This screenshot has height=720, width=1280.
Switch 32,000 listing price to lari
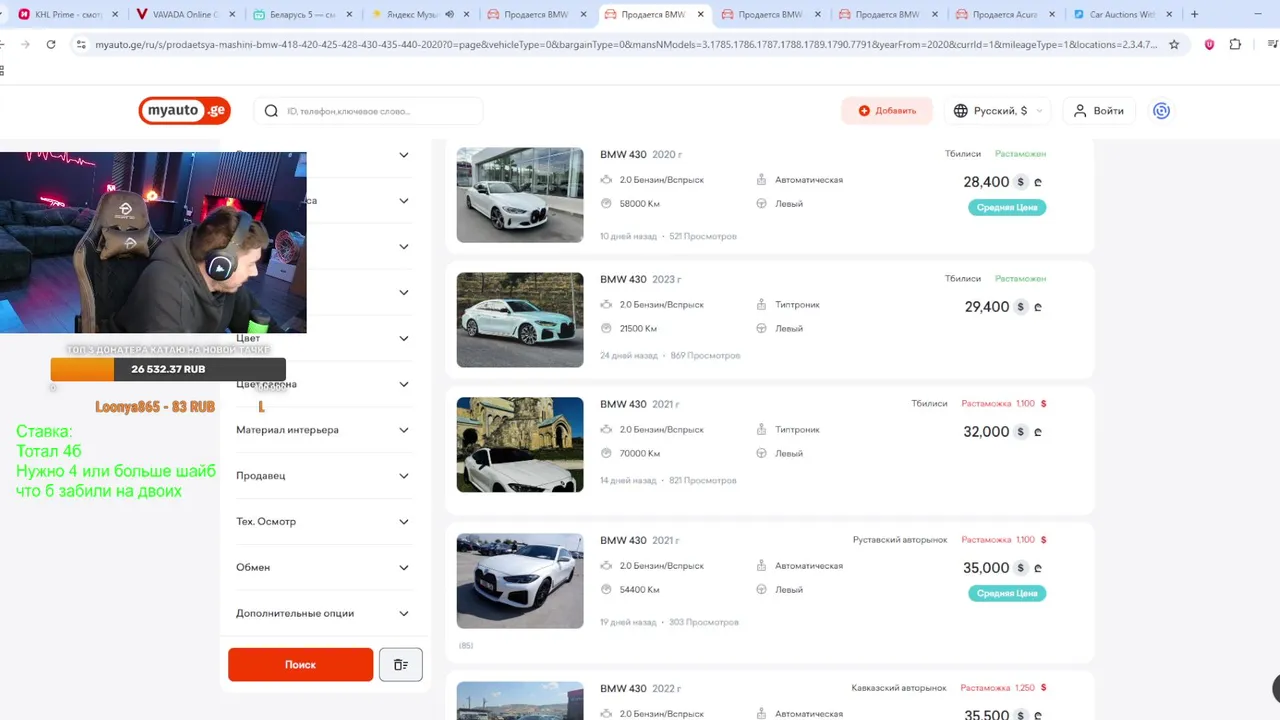1038,432
